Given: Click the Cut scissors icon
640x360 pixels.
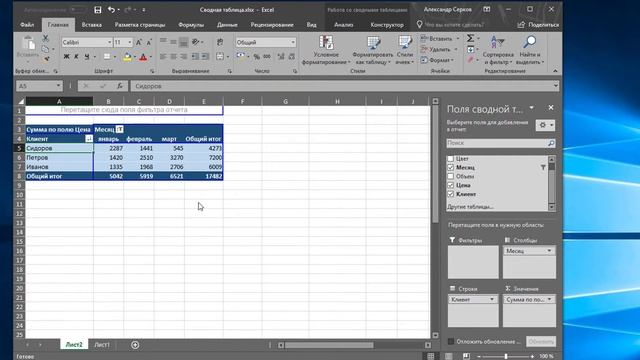Looking at the screenshot, I should tap(45, 39).
